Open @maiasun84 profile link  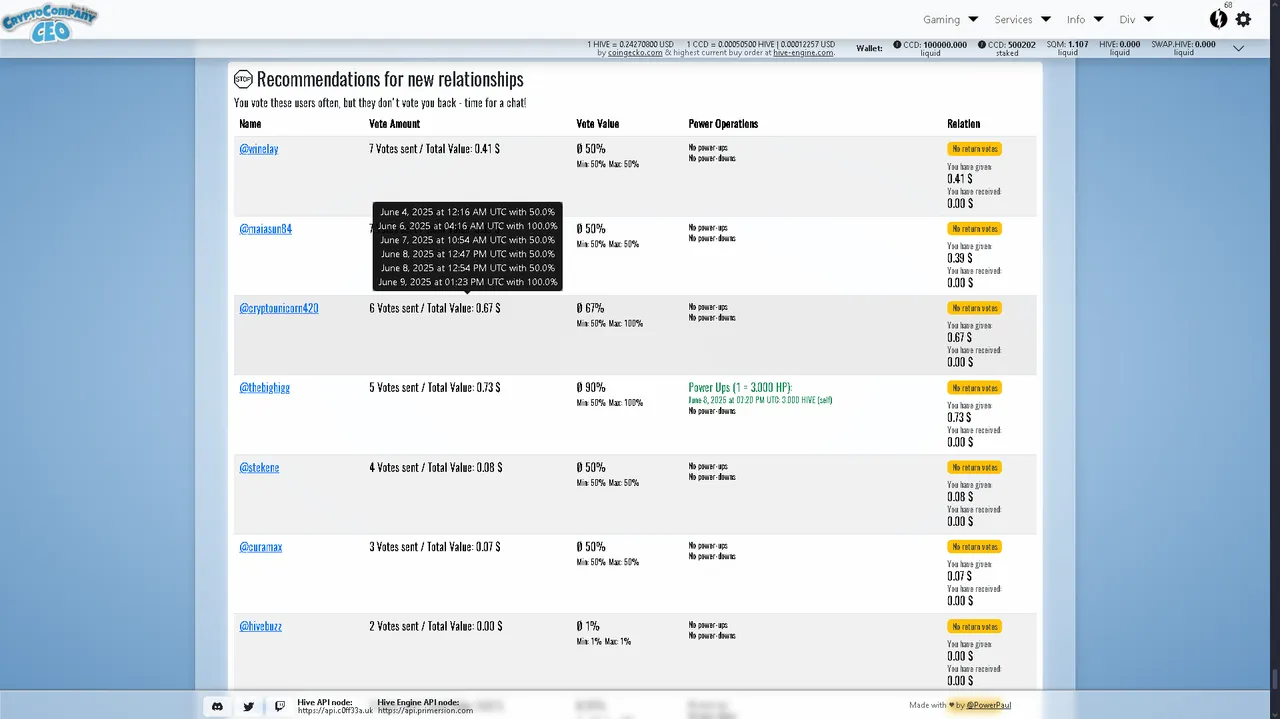tap(265, 229)
